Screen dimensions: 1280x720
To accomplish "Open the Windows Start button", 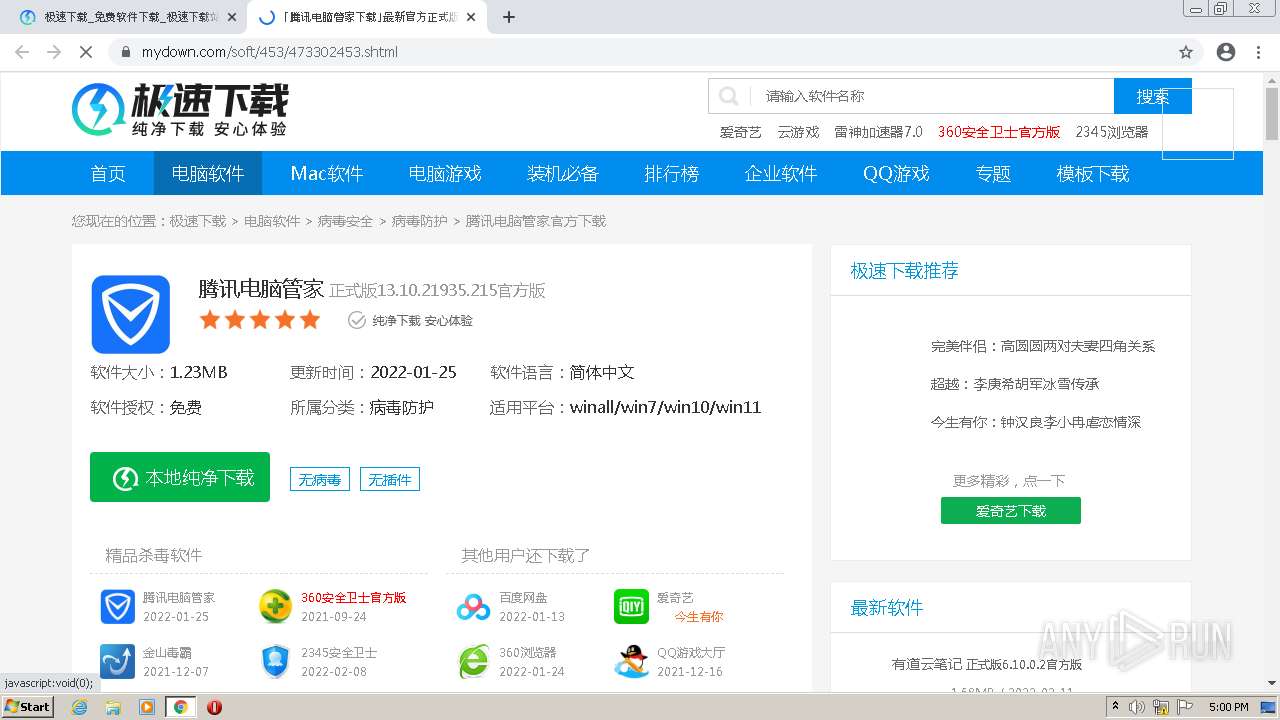I will [28, 706].
